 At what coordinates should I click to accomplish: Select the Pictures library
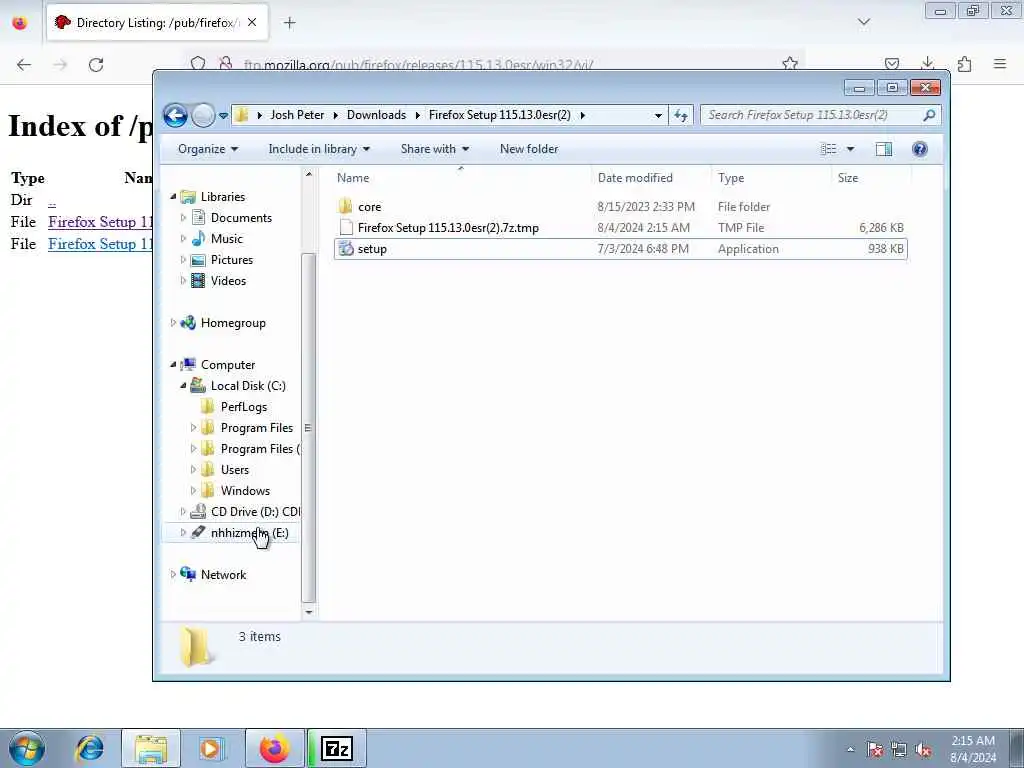[x=231, y=260]
